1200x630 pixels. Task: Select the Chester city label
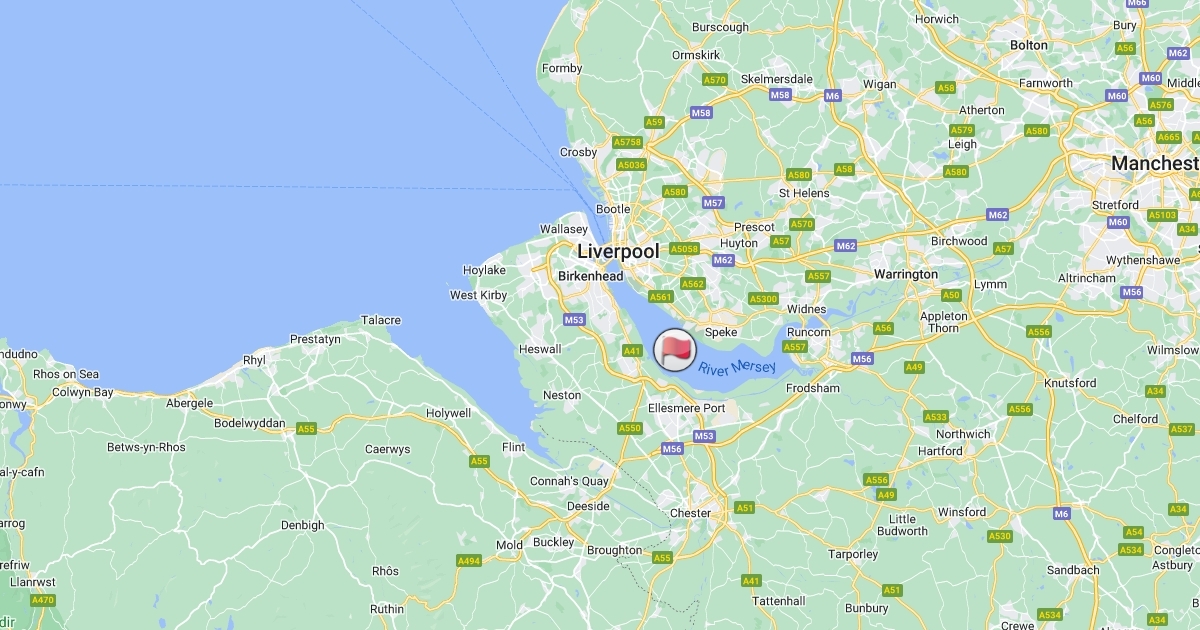690,513
